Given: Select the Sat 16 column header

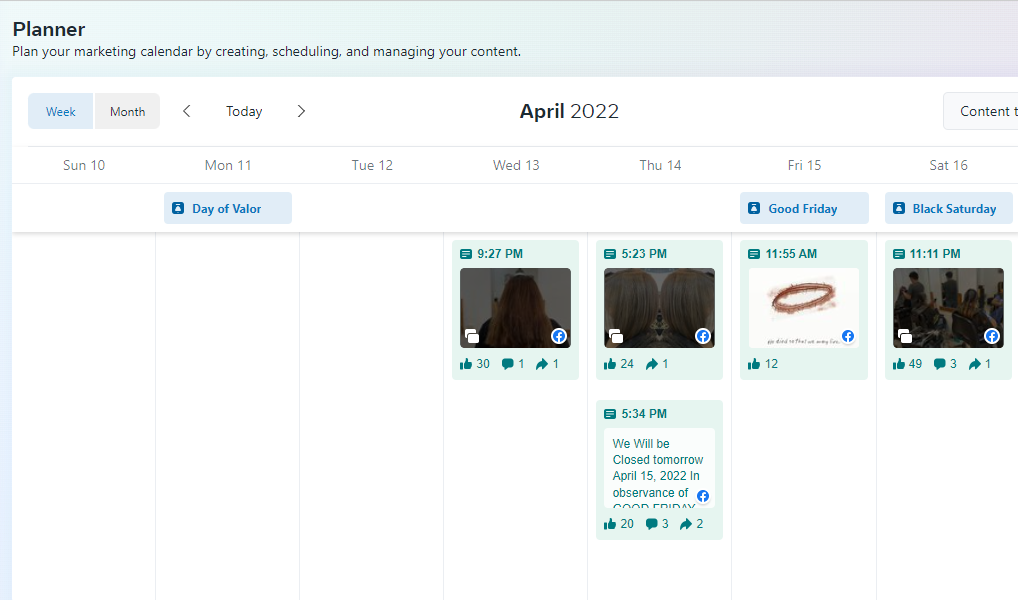Looking at the screenshot, I should coord(949,165).
